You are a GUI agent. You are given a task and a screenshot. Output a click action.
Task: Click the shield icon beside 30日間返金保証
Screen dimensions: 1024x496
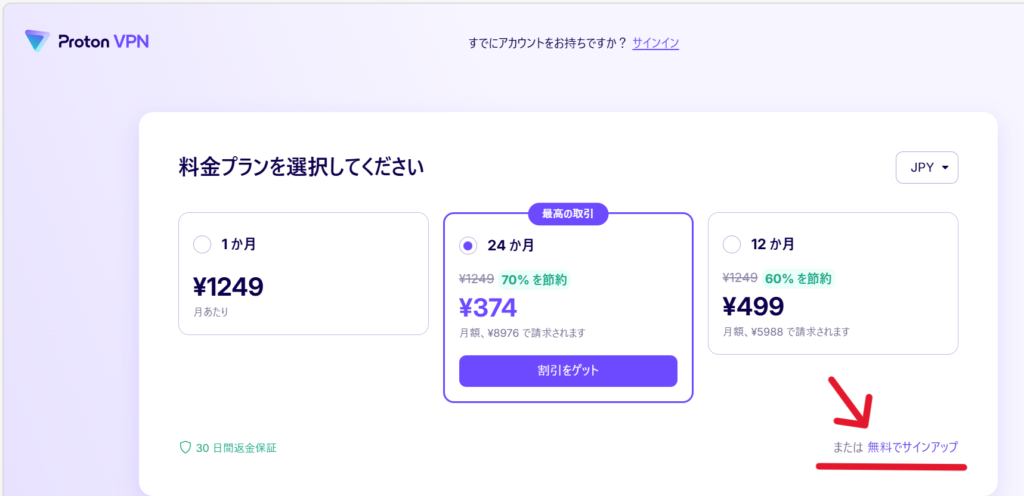click(x=185, y=447)
